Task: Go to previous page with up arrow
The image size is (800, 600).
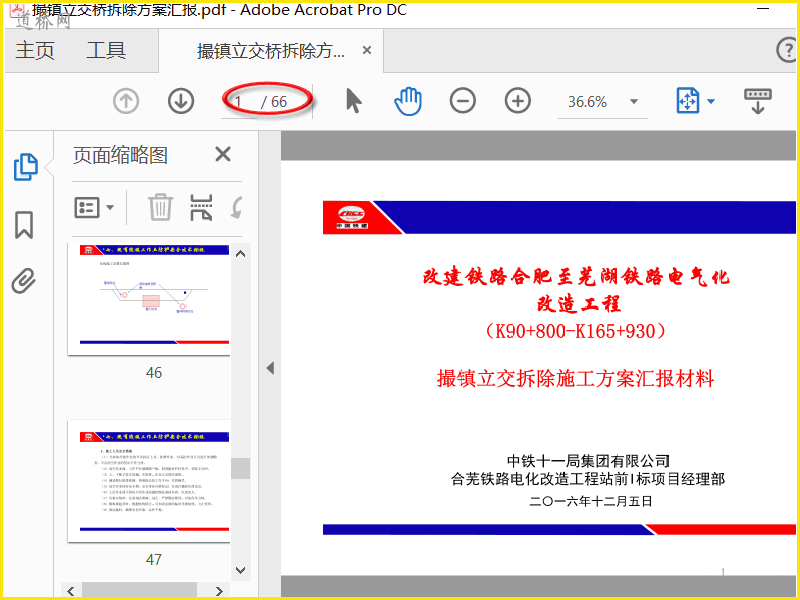Action: click(126, 101)
